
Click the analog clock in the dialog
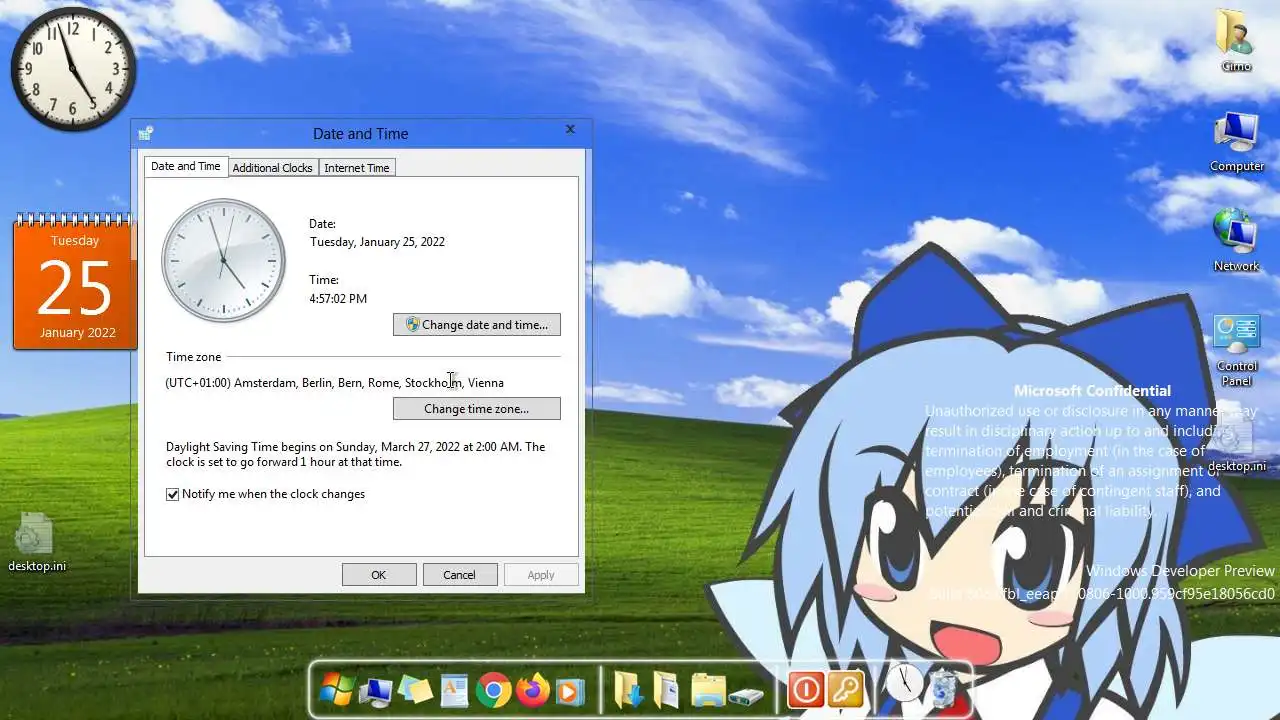(224, 260)
